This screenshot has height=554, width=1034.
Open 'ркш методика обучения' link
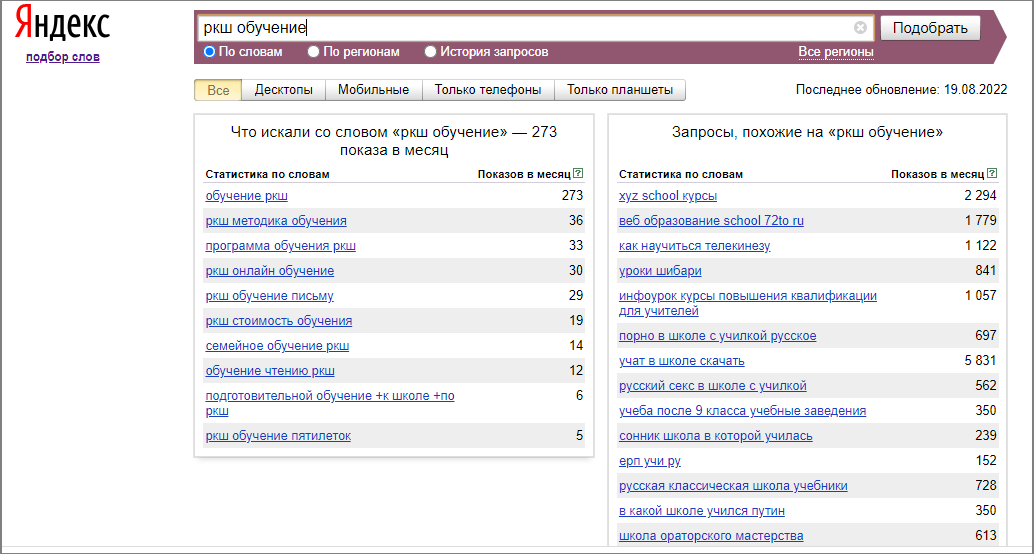coord(276,221)
